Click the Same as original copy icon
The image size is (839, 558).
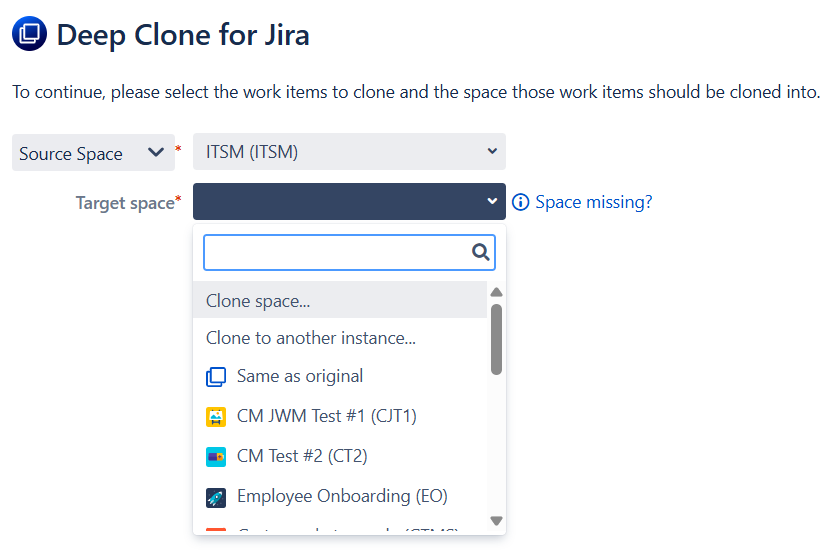coord(216,377)
